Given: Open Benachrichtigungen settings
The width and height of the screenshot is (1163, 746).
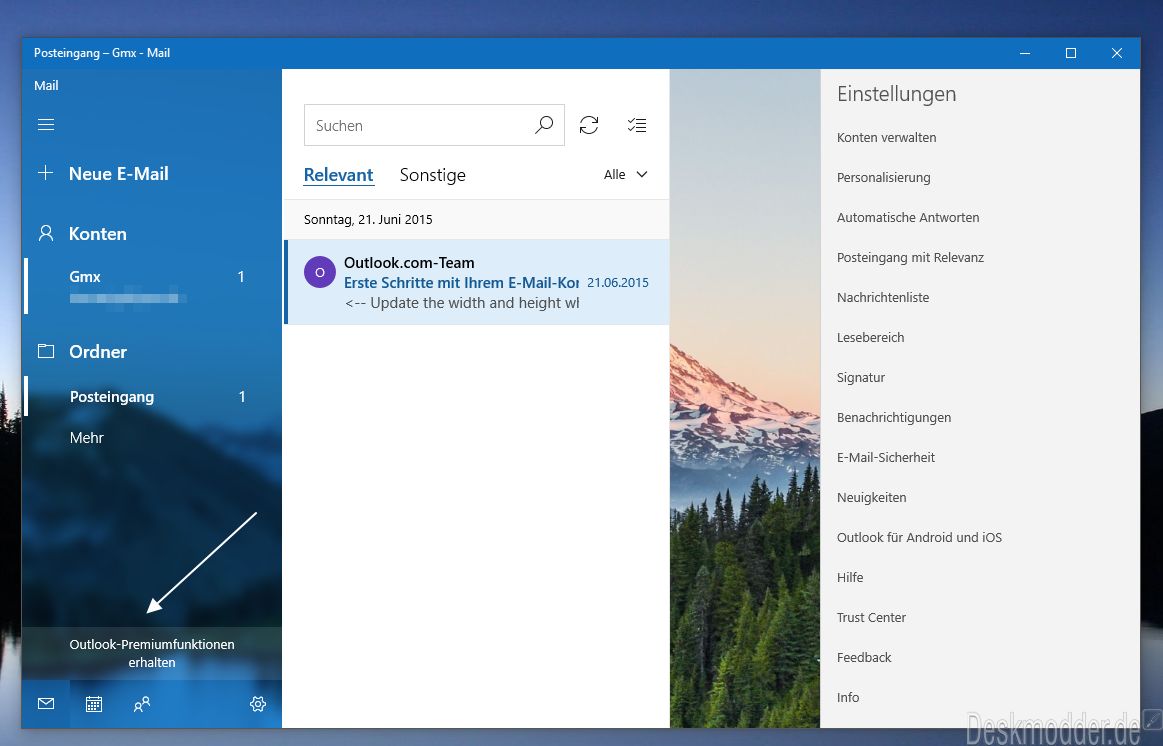Looking at the screenshot, I should pyautogui.click(x=894, y=417).
